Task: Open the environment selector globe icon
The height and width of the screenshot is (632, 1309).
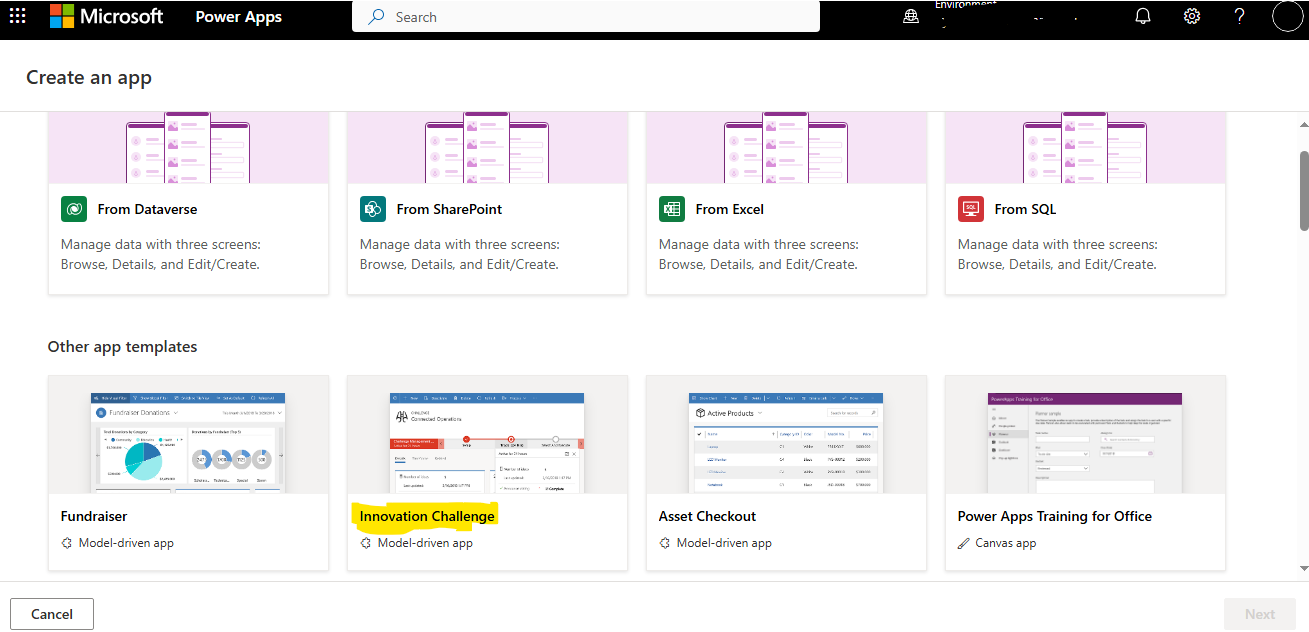Action: pos(910,16)
